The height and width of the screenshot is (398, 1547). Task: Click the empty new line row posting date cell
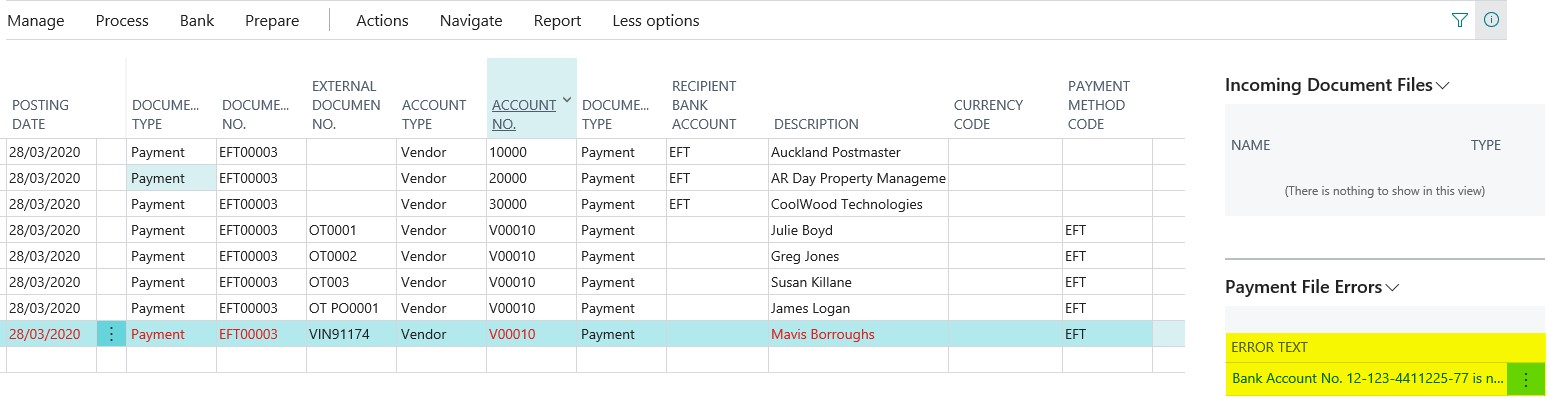[x=51, y=360]
